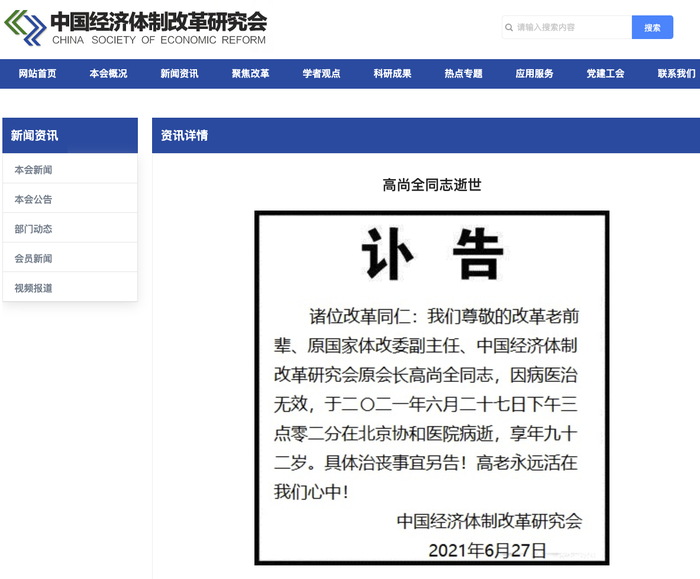Click the magnifier icon in search box
The width and height of the screenshot is (700, 579).
click(509, 28)
